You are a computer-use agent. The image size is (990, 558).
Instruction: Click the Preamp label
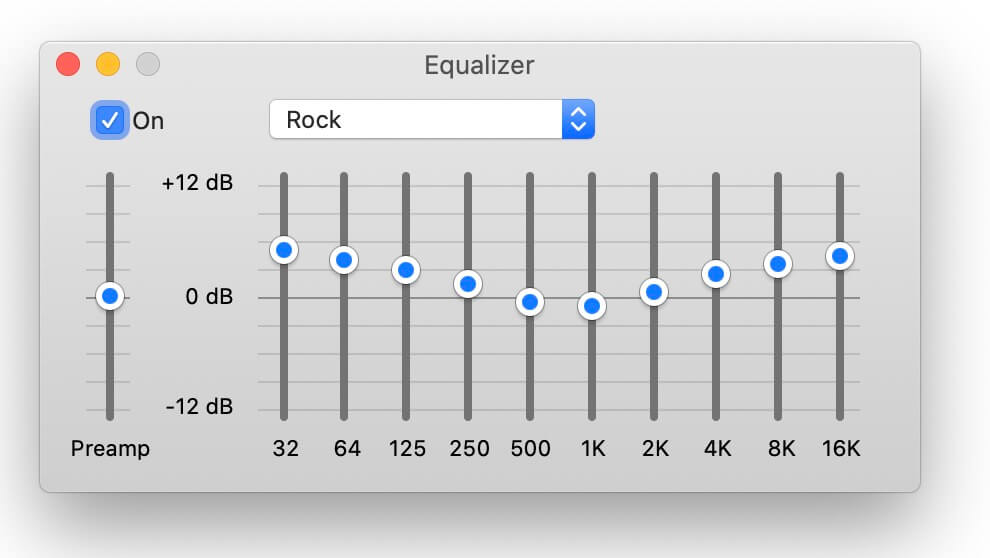[x=110, y=448]
